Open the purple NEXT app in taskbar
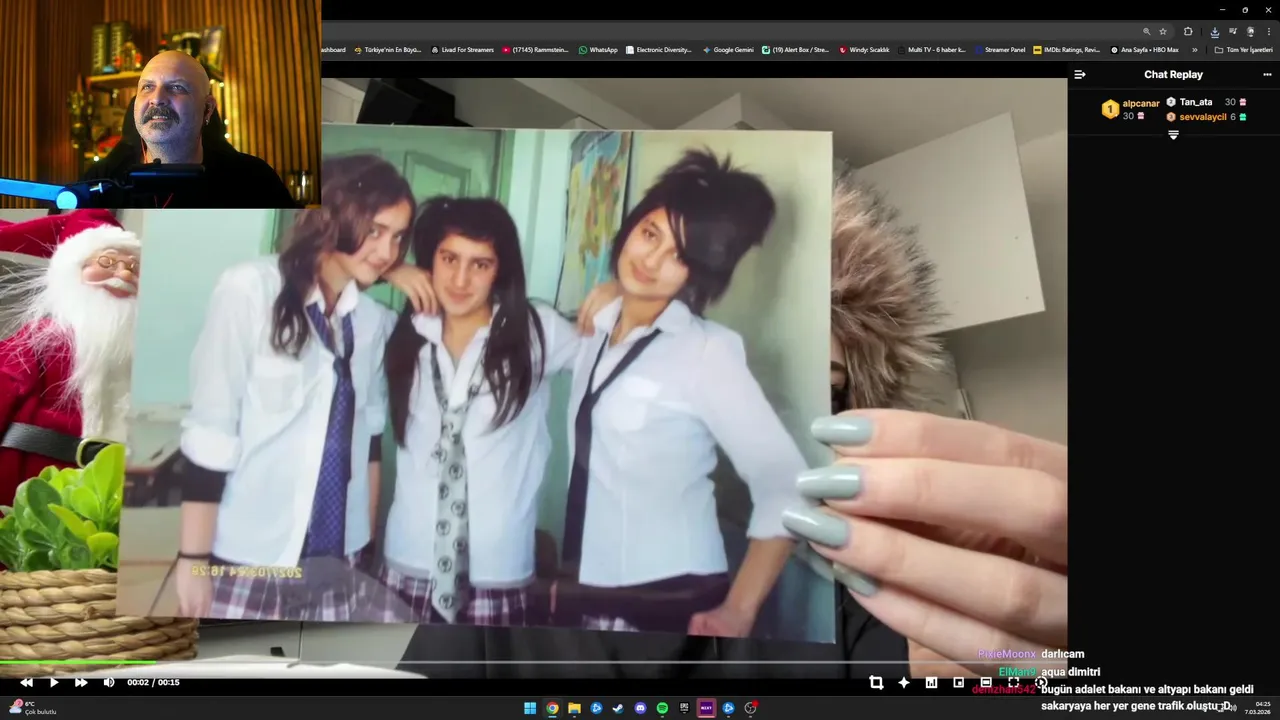1280x720 pixels. [706, 708]
